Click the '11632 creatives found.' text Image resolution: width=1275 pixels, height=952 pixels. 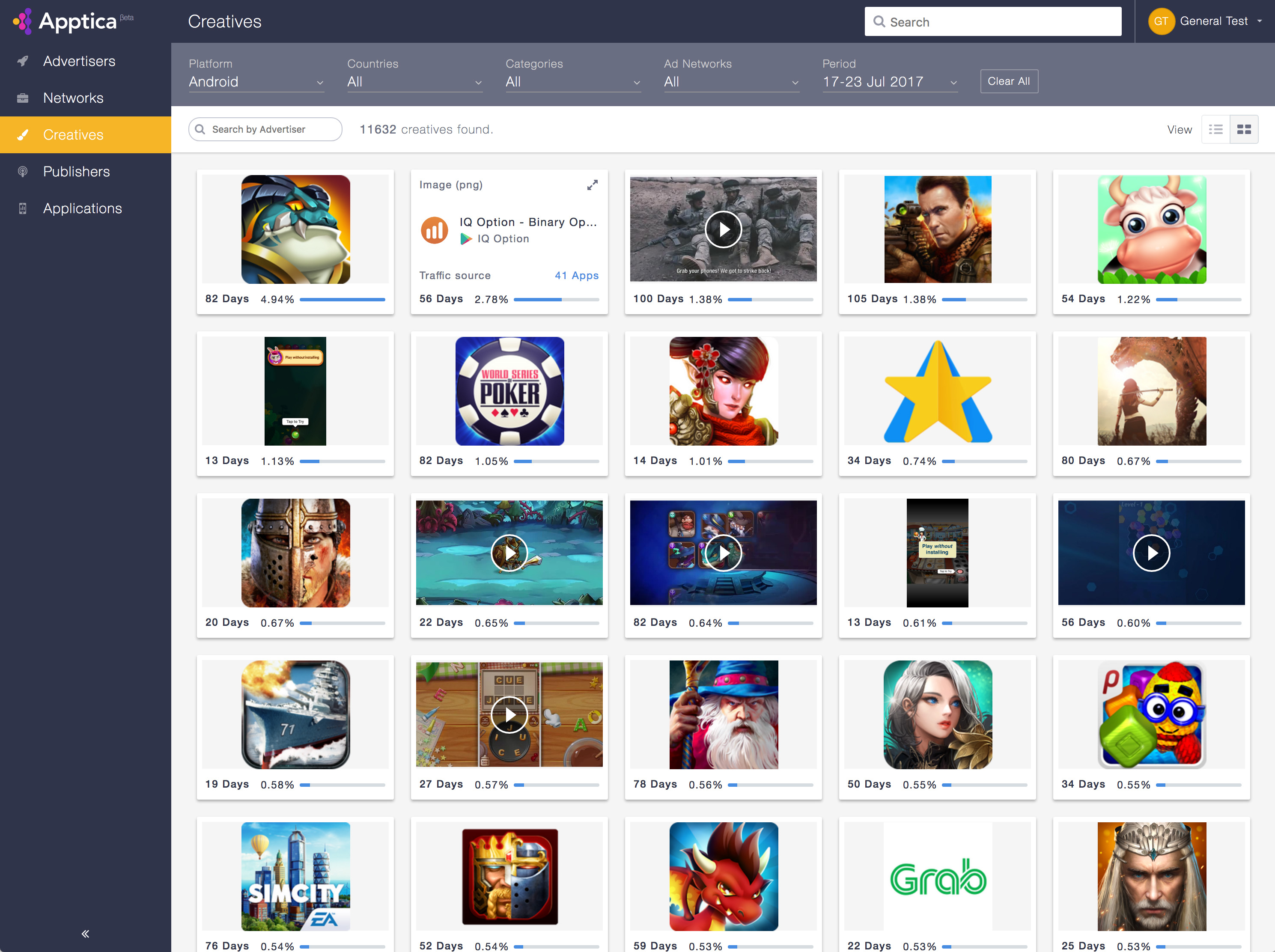(x=426, y=130)
